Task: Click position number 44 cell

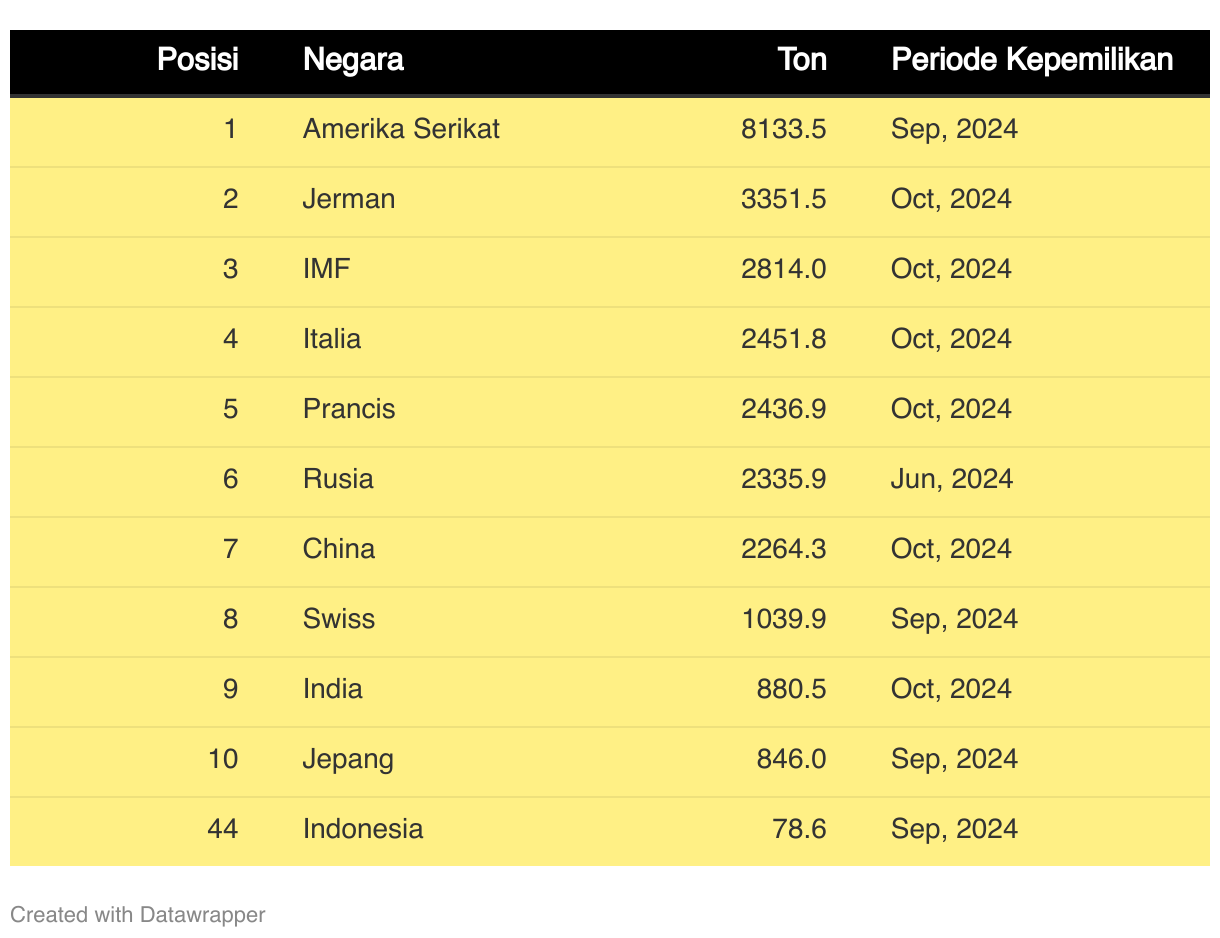Action: coord(223,829)
